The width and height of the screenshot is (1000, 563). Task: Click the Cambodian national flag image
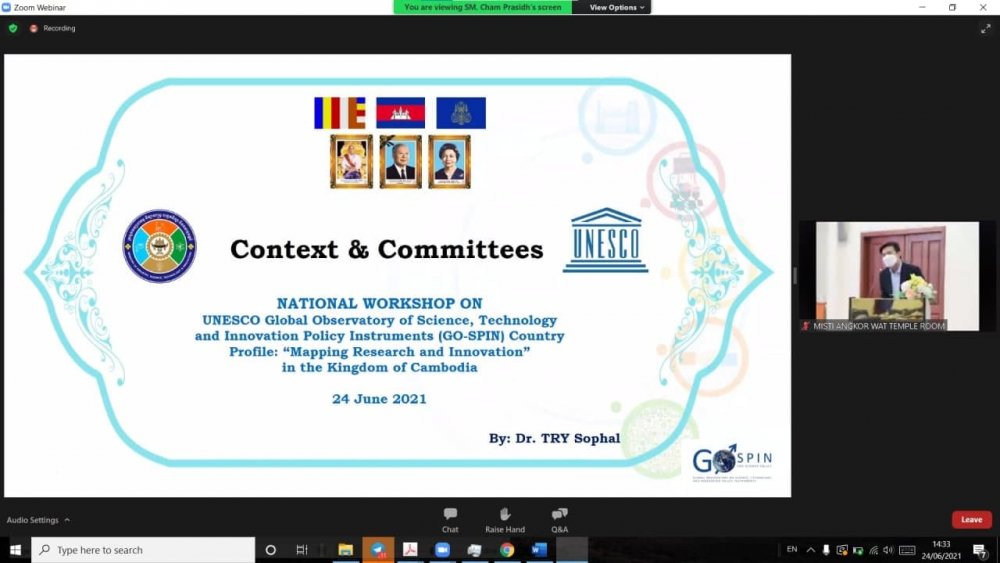point(401,113)
